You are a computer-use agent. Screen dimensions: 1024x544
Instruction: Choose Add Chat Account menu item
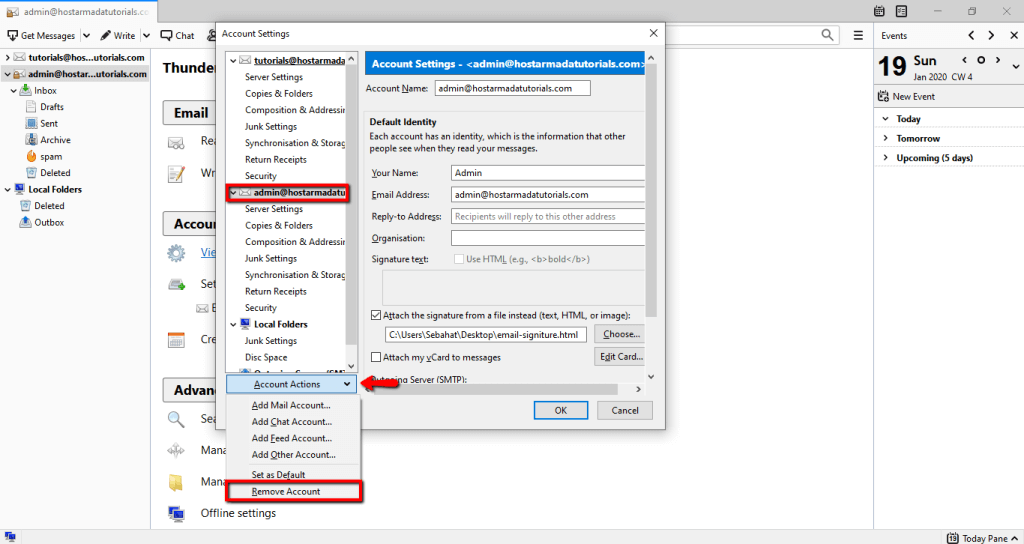[x=291, y=422]
